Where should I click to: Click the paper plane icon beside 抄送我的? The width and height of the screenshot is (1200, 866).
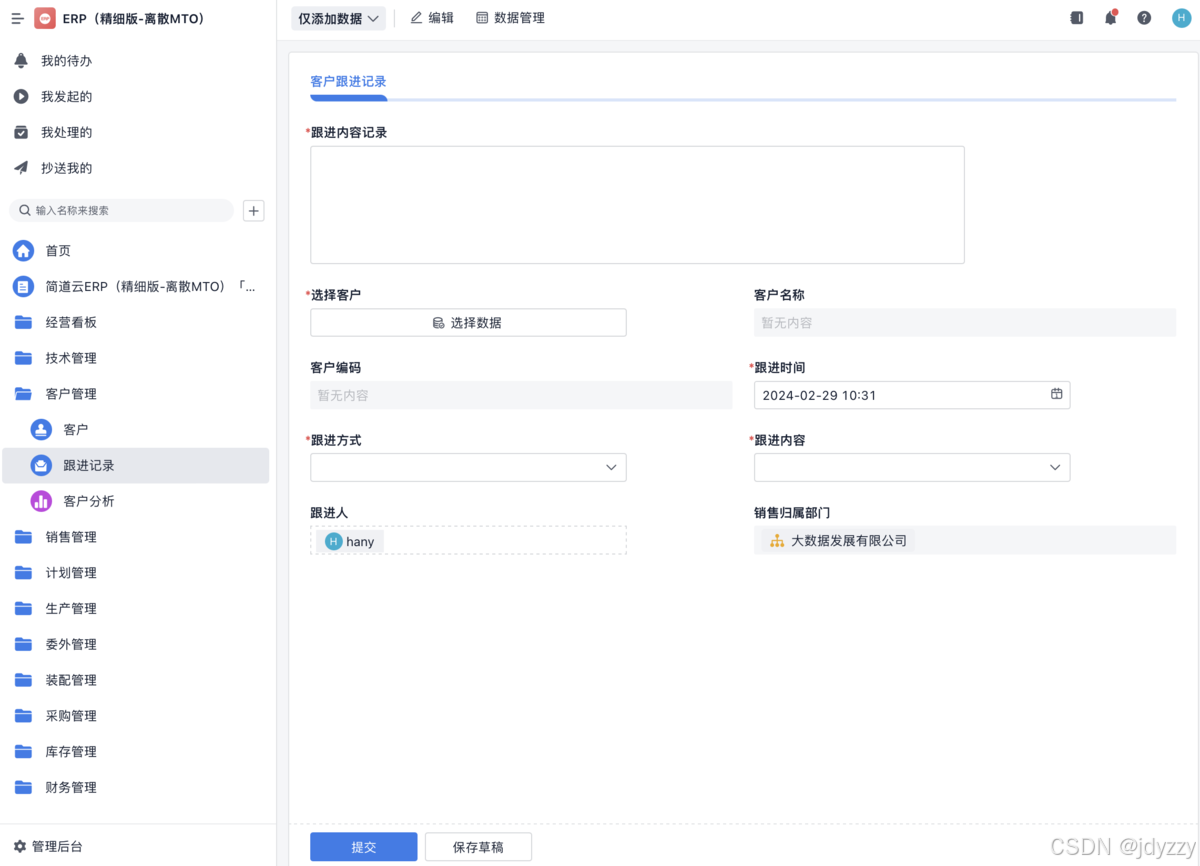[x=21, y=168]
